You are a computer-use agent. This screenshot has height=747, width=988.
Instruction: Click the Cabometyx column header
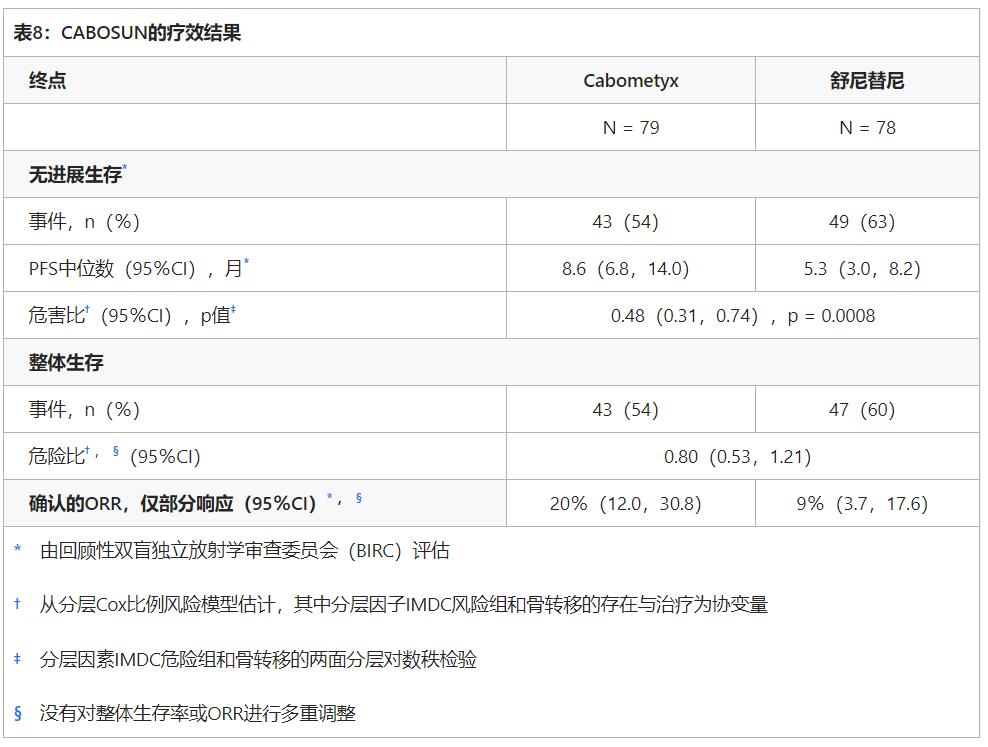tap(631, 81)
